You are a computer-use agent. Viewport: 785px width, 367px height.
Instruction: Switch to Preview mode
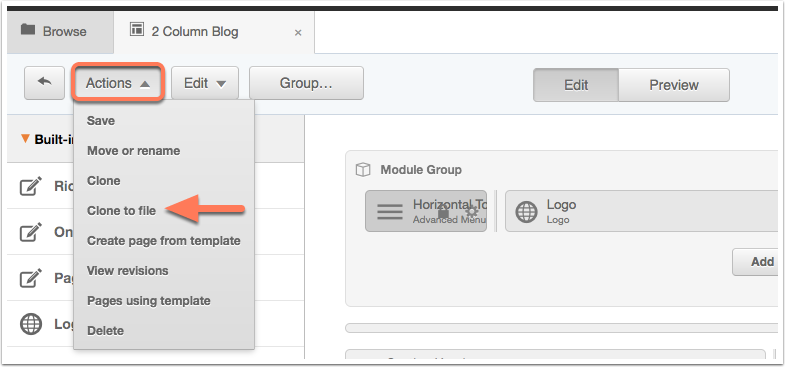click(x=674, y=85)
